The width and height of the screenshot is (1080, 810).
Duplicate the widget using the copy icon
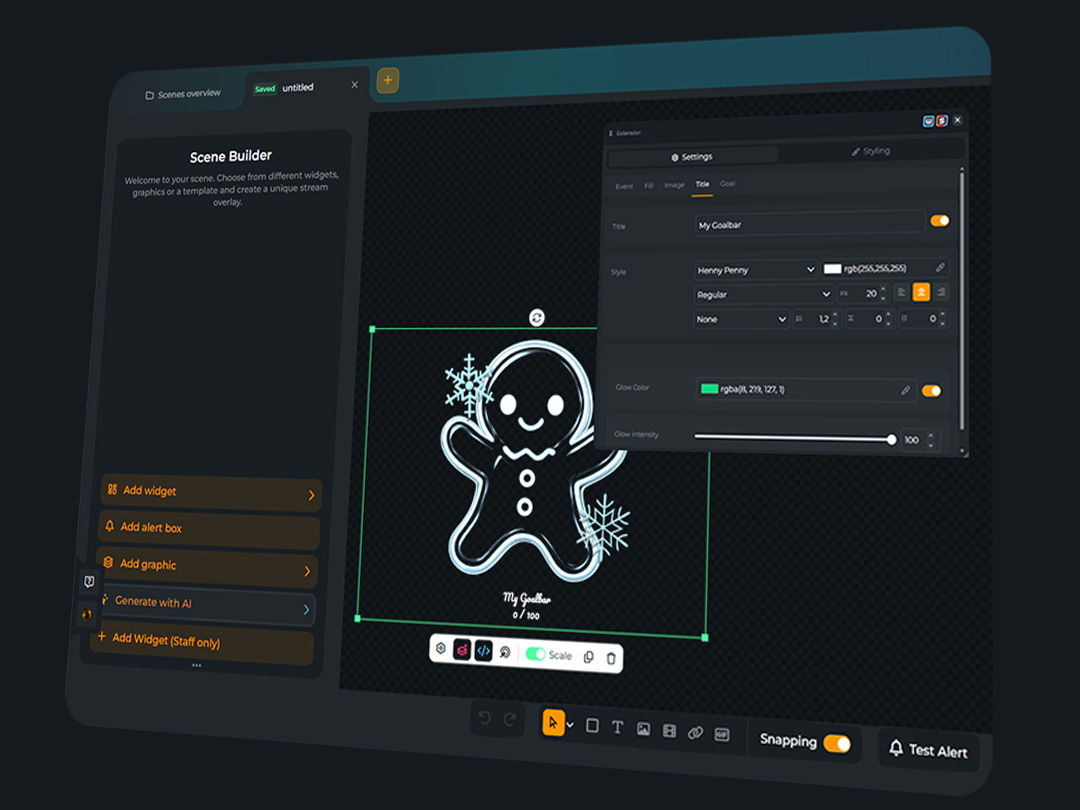(x=588, y=657)
